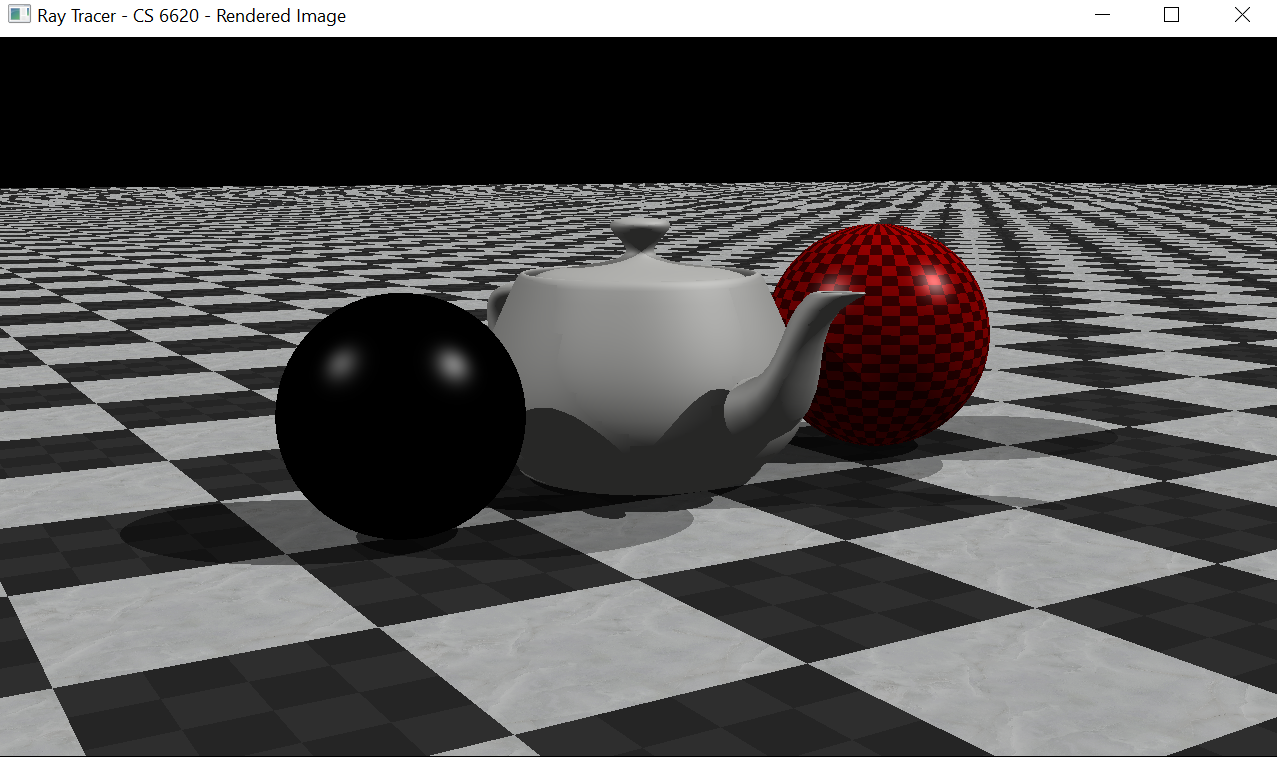Click the left highlight on the black sphere
This screenshot has width=1277, height=757.
pyautogui.click(x=345, y=363)
